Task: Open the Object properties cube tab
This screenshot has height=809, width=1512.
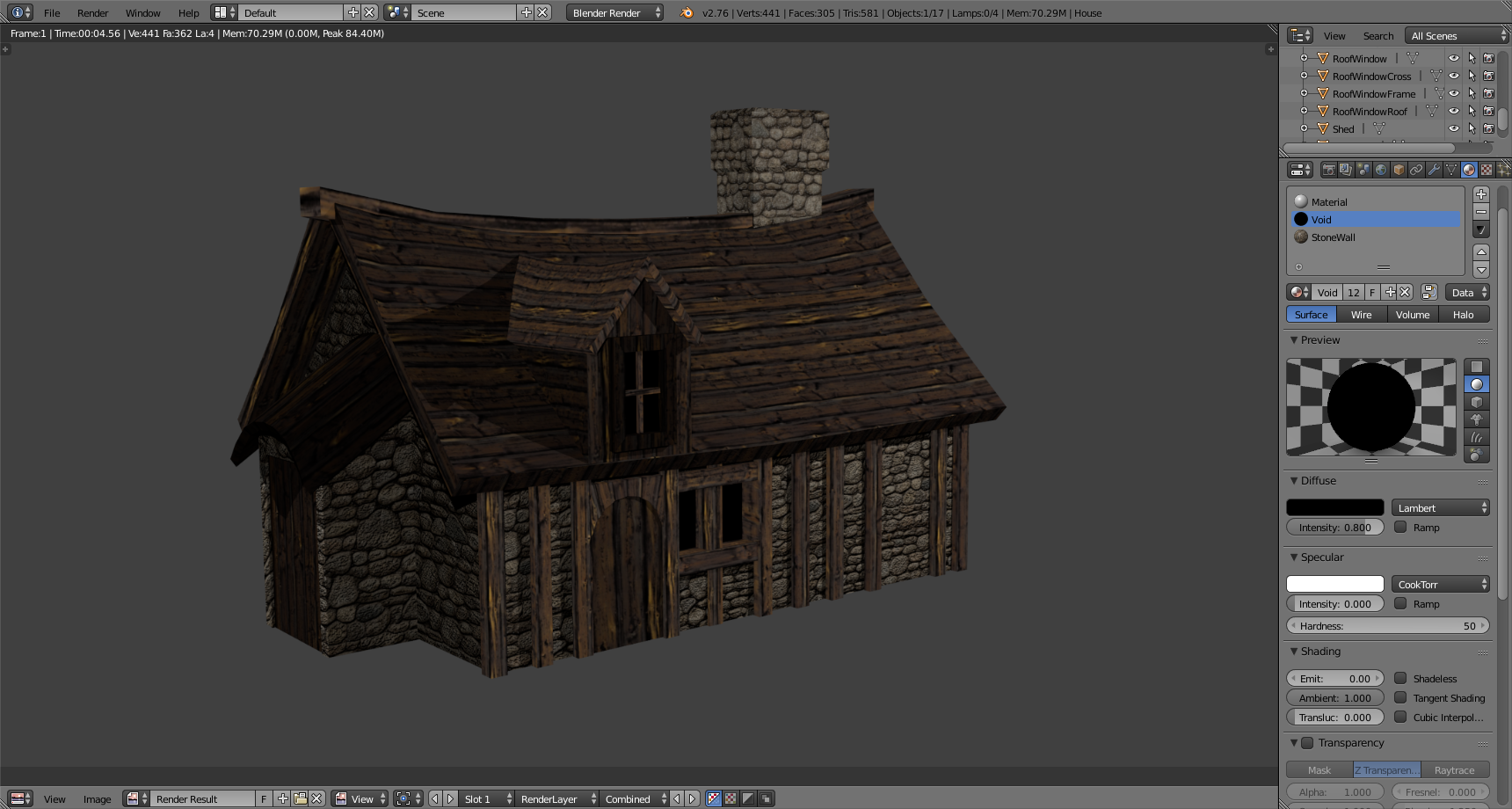Action: coord(1399,170)
